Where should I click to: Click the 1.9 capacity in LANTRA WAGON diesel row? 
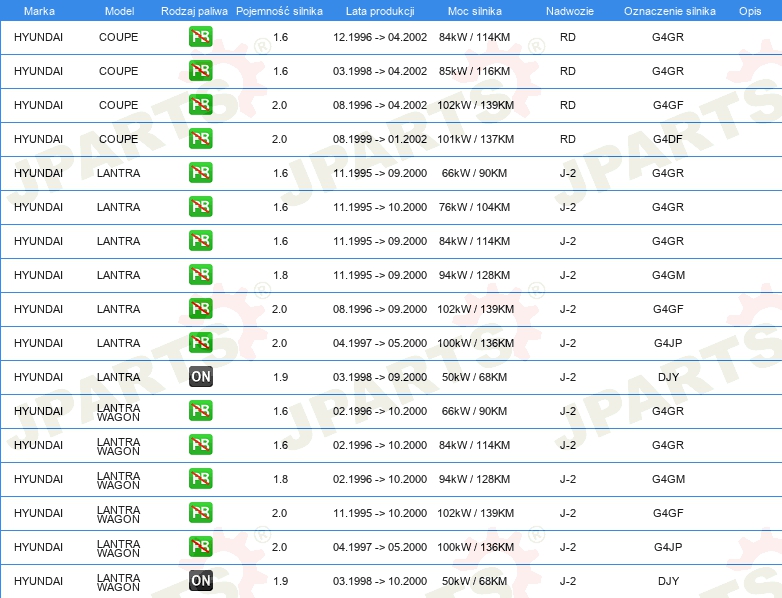[280, 581]
